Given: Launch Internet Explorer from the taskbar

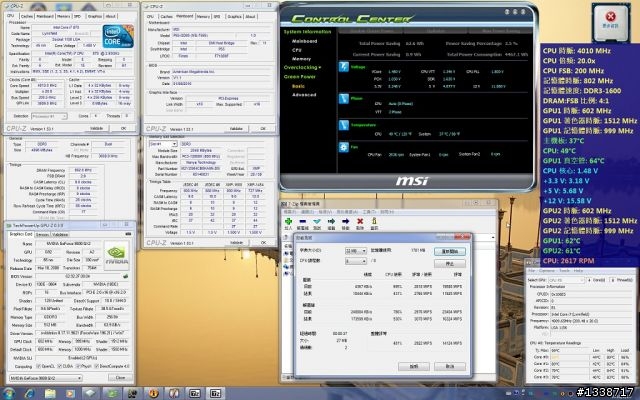Looking at the screenshot, I should [29, 393].
